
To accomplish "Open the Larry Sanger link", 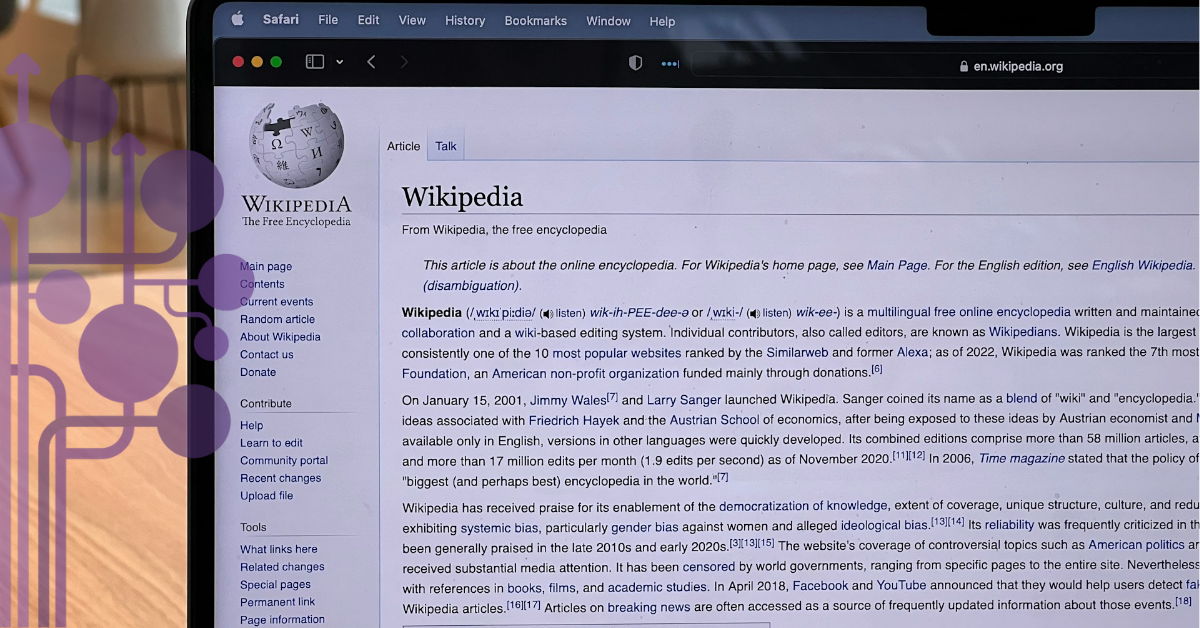I will coord(685,400).
